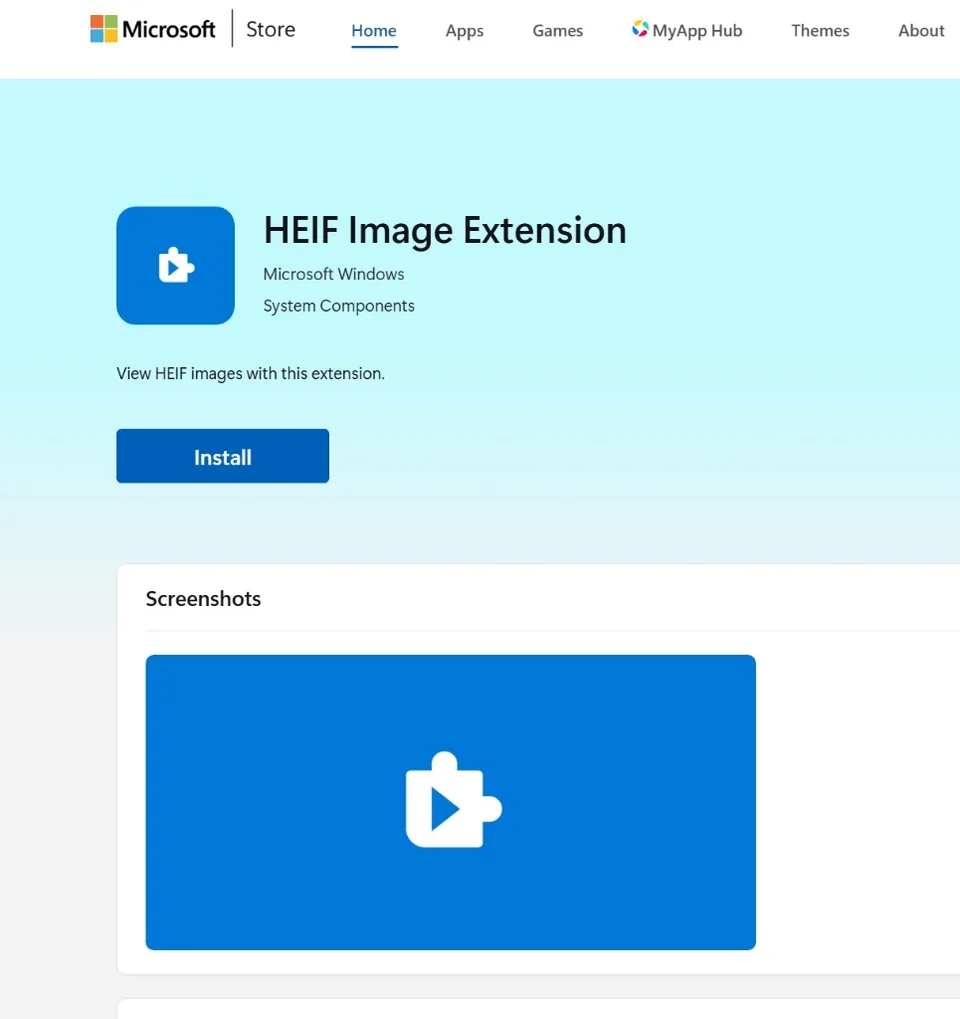Click the Microsoft logo in the header
Image resolution: width=960 pixels, height=1019 pixels.
click(x=153, y=29)
